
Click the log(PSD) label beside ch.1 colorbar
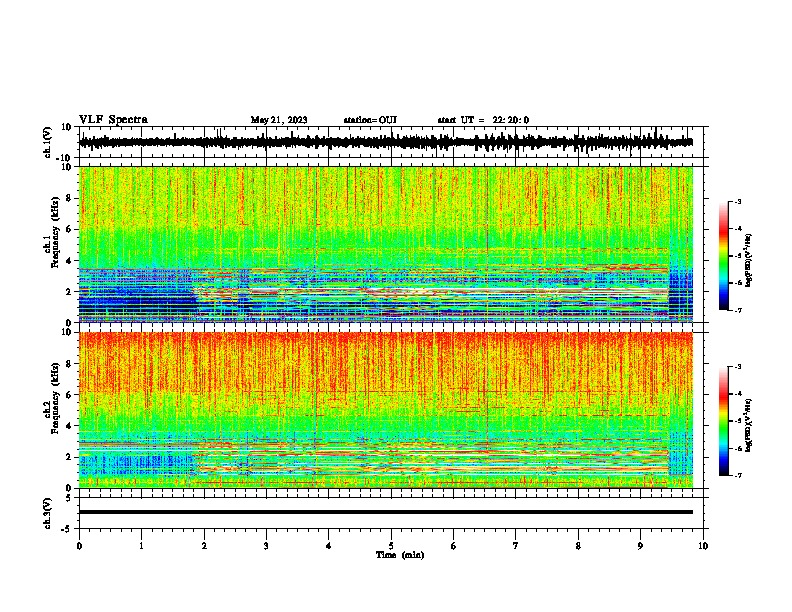749,261
